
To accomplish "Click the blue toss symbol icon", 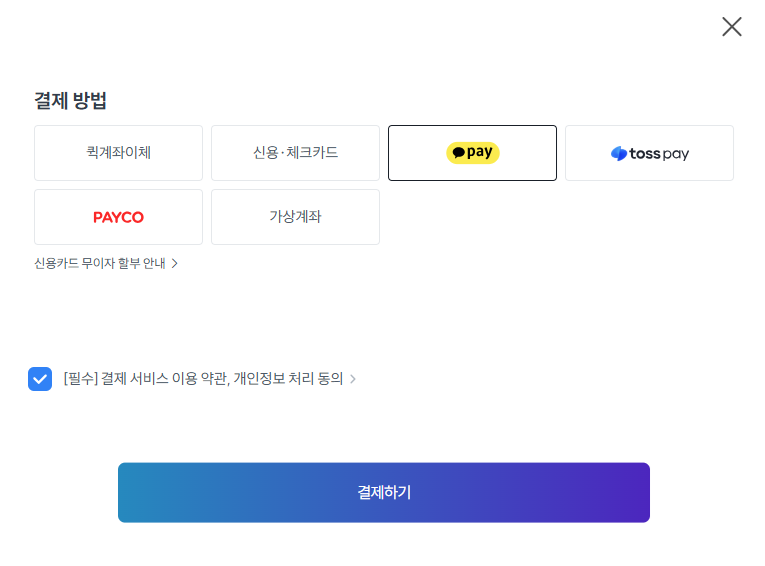I will 619,154.
